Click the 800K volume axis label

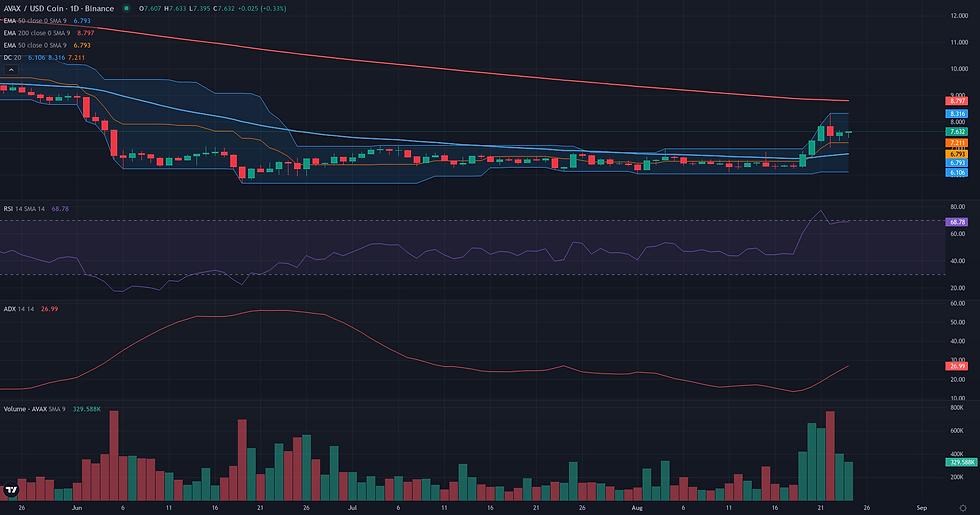[956, 408]
